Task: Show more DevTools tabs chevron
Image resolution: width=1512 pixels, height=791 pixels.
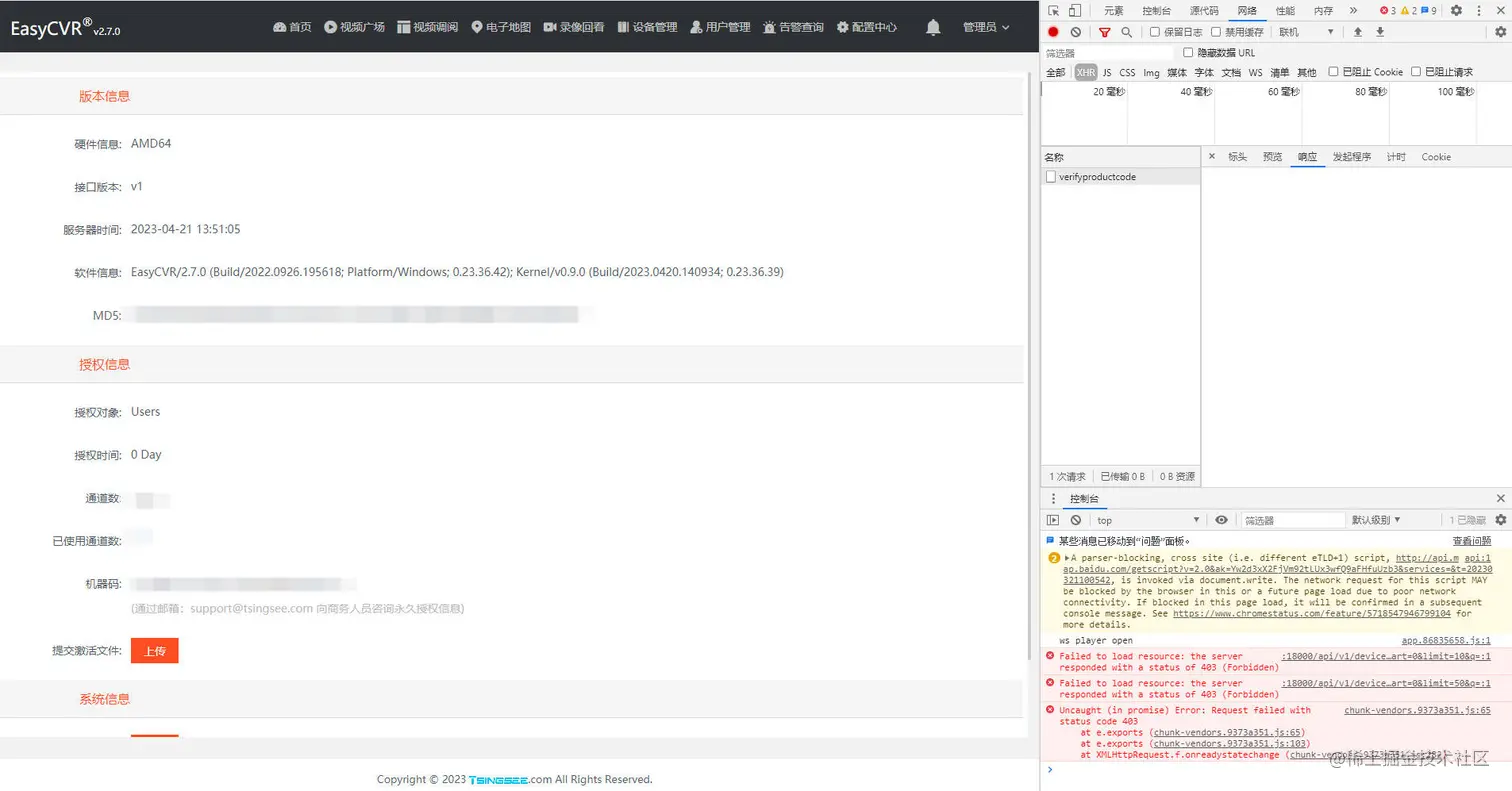Action: (x=1353, y=10)
